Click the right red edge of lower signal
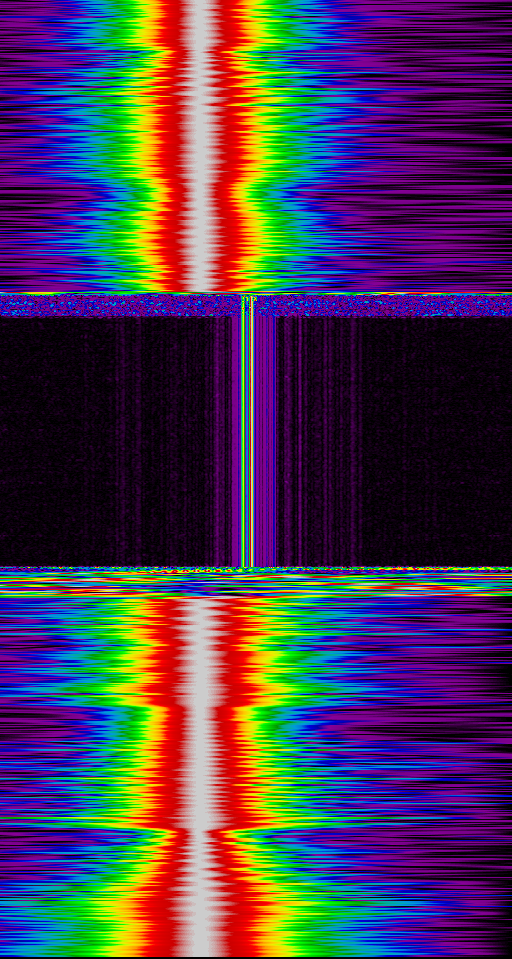The width and height of the screenshot is (512, 959). [x=236, y=777]
